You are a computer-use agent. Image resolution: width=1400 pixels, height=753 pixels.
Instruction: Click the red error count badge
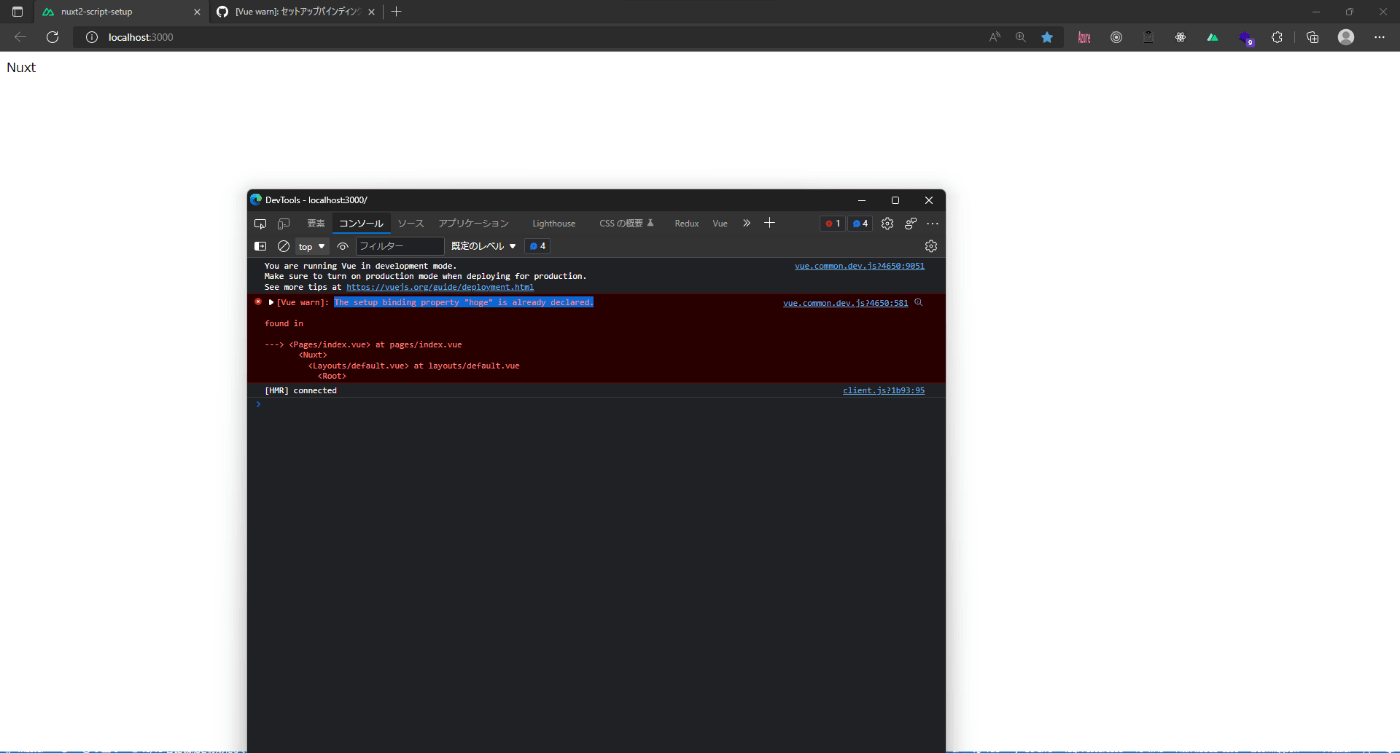[832, 223]
